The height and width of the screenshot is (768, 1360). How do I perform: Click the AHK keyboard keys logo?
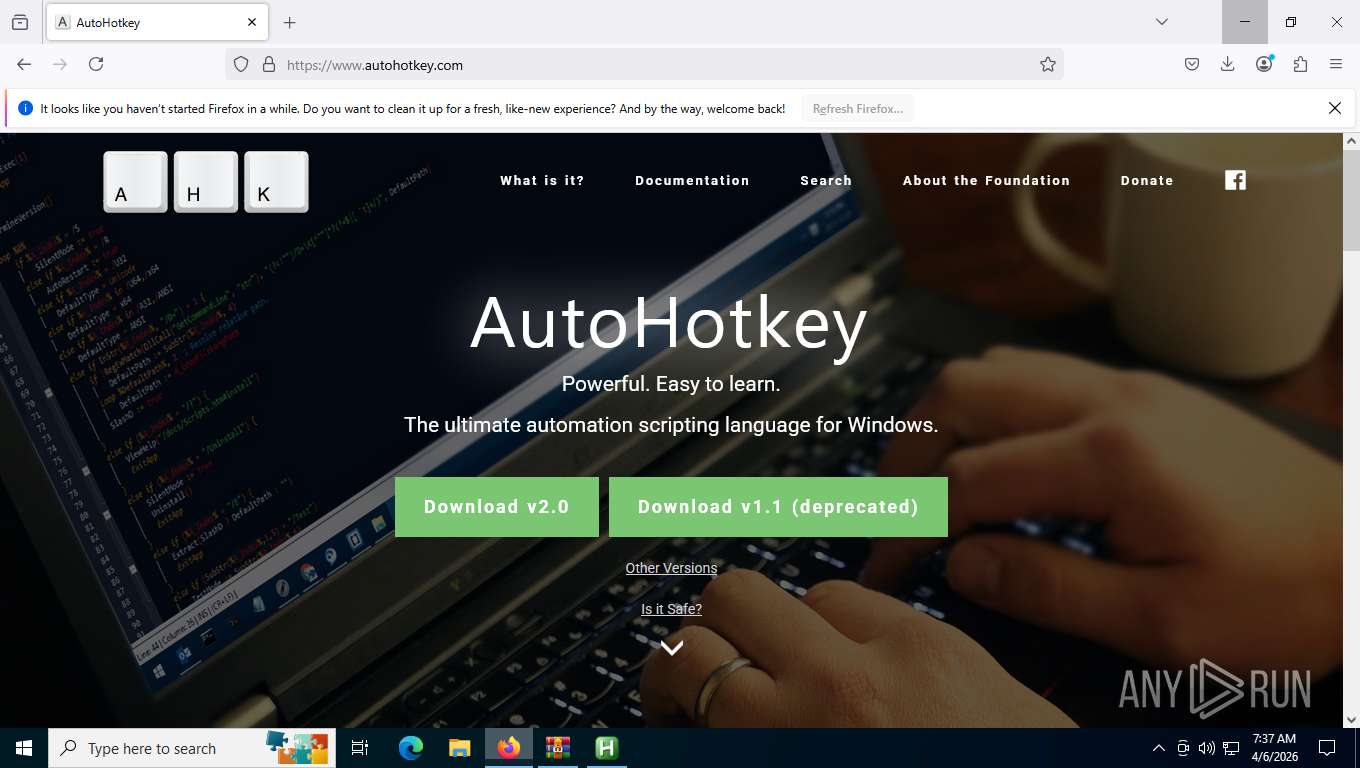click(206, 182)
